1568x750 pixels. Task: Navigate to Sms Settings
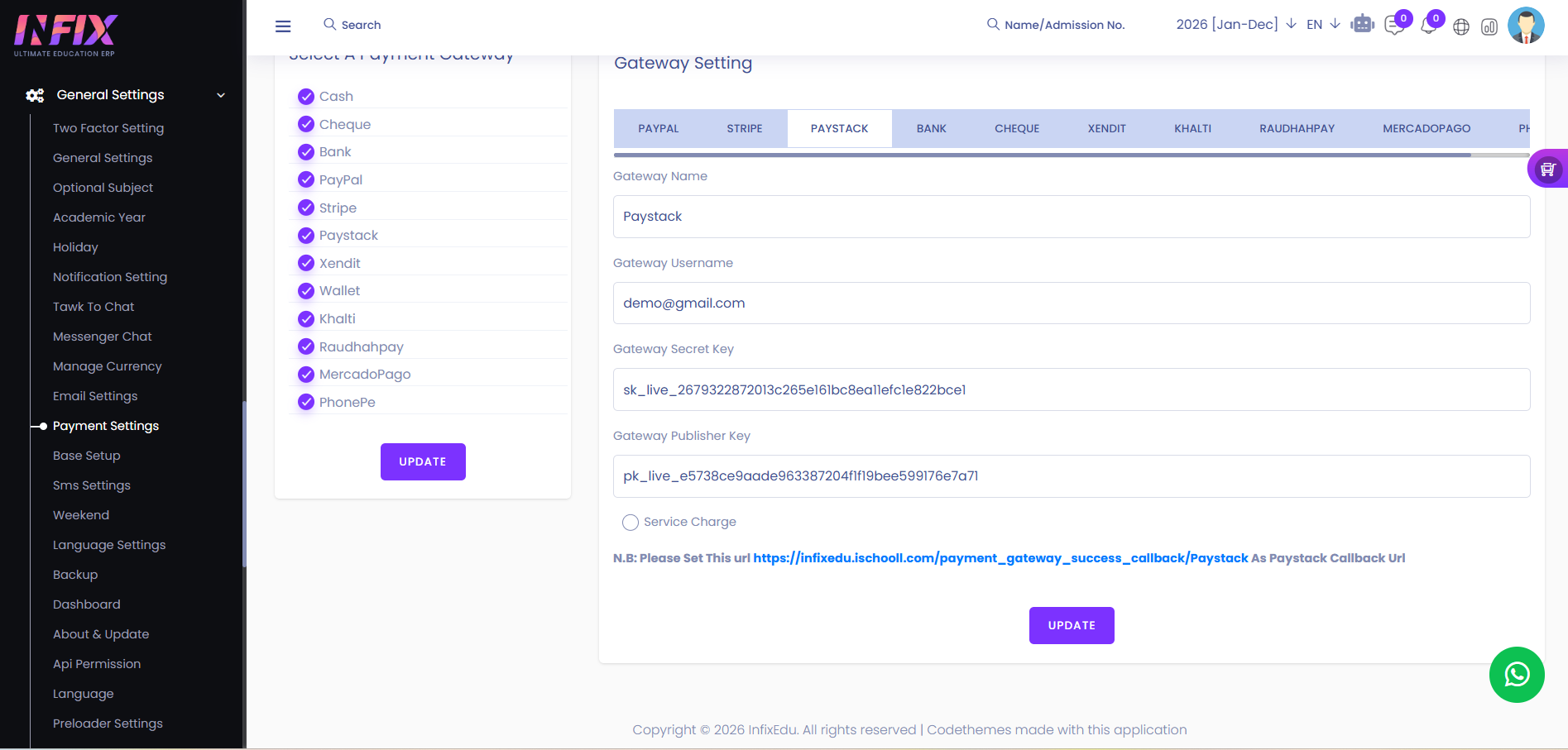[x=92, y=485]
